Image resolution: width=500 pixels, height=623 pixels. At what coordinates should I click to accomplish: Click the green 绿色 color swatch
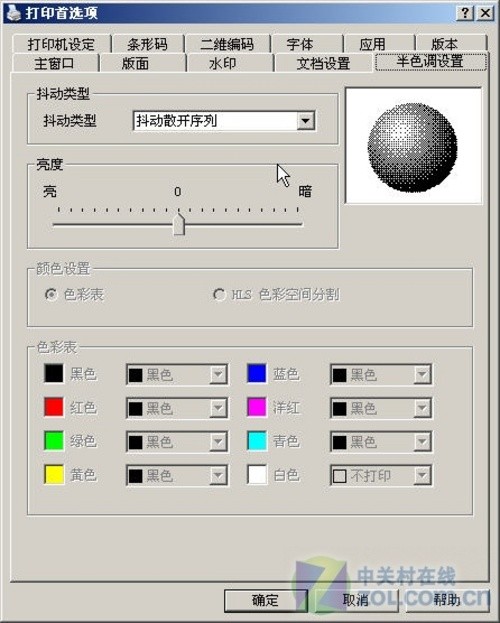click(x=54, y=441)
